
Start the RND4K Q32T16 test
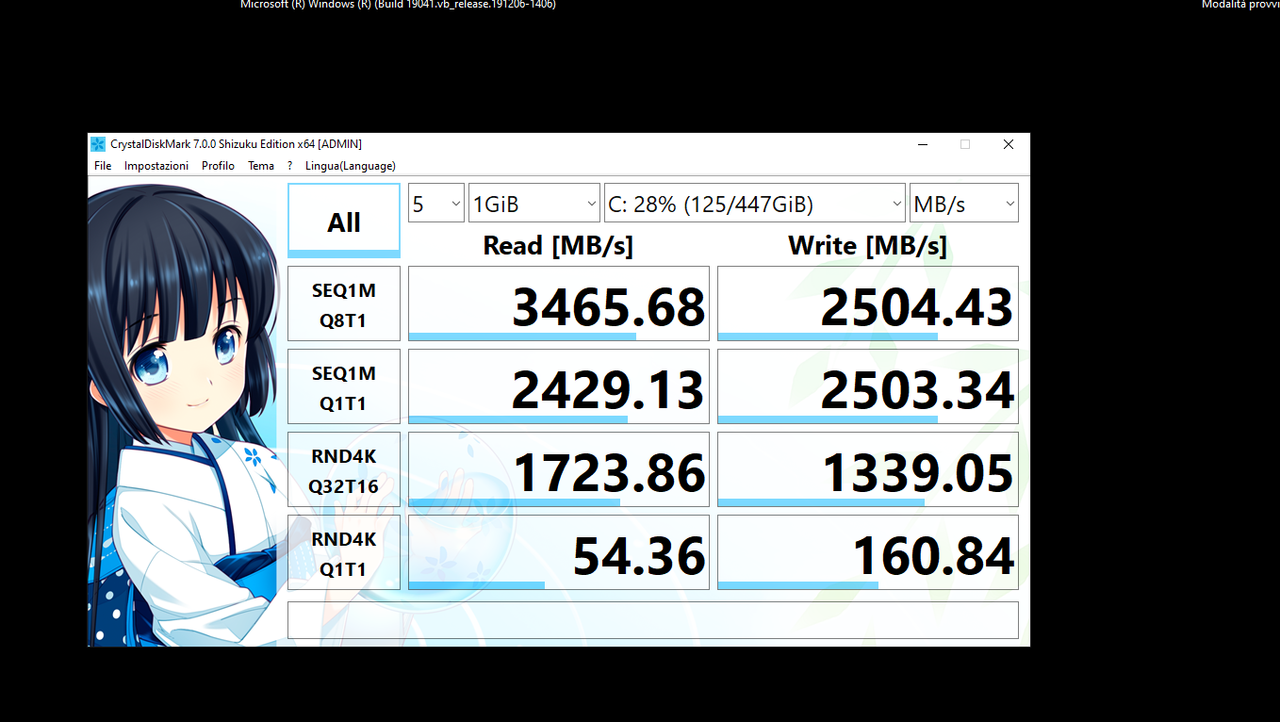click(344, 469)
